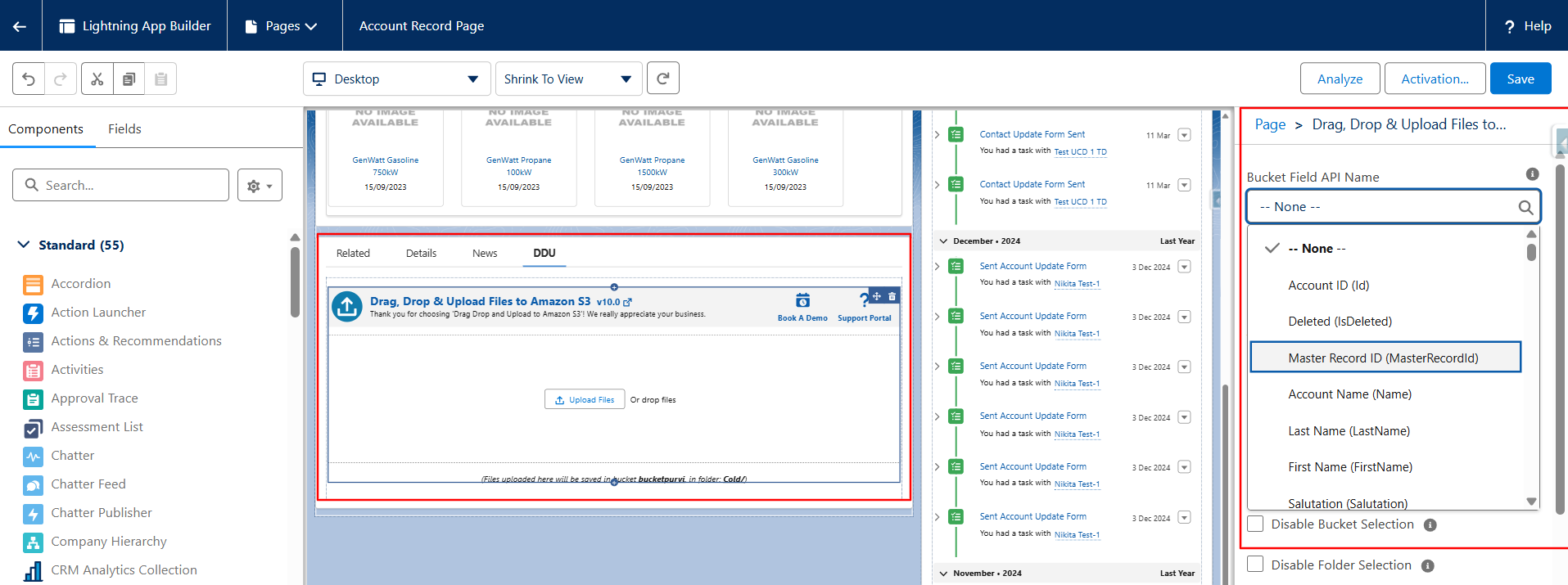Open the Shrink To View dropdown

(x=567, y=79)
